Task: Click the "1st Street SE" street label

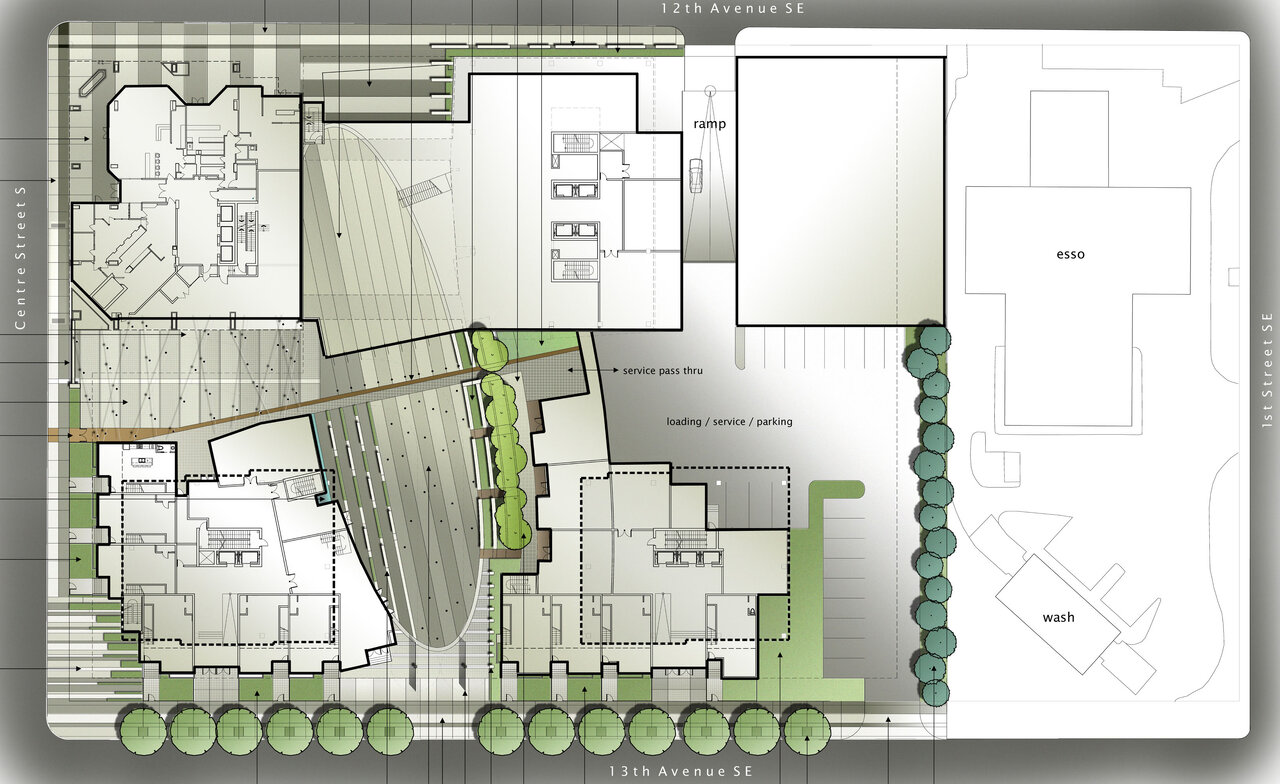Action: tap(1267, 370)
